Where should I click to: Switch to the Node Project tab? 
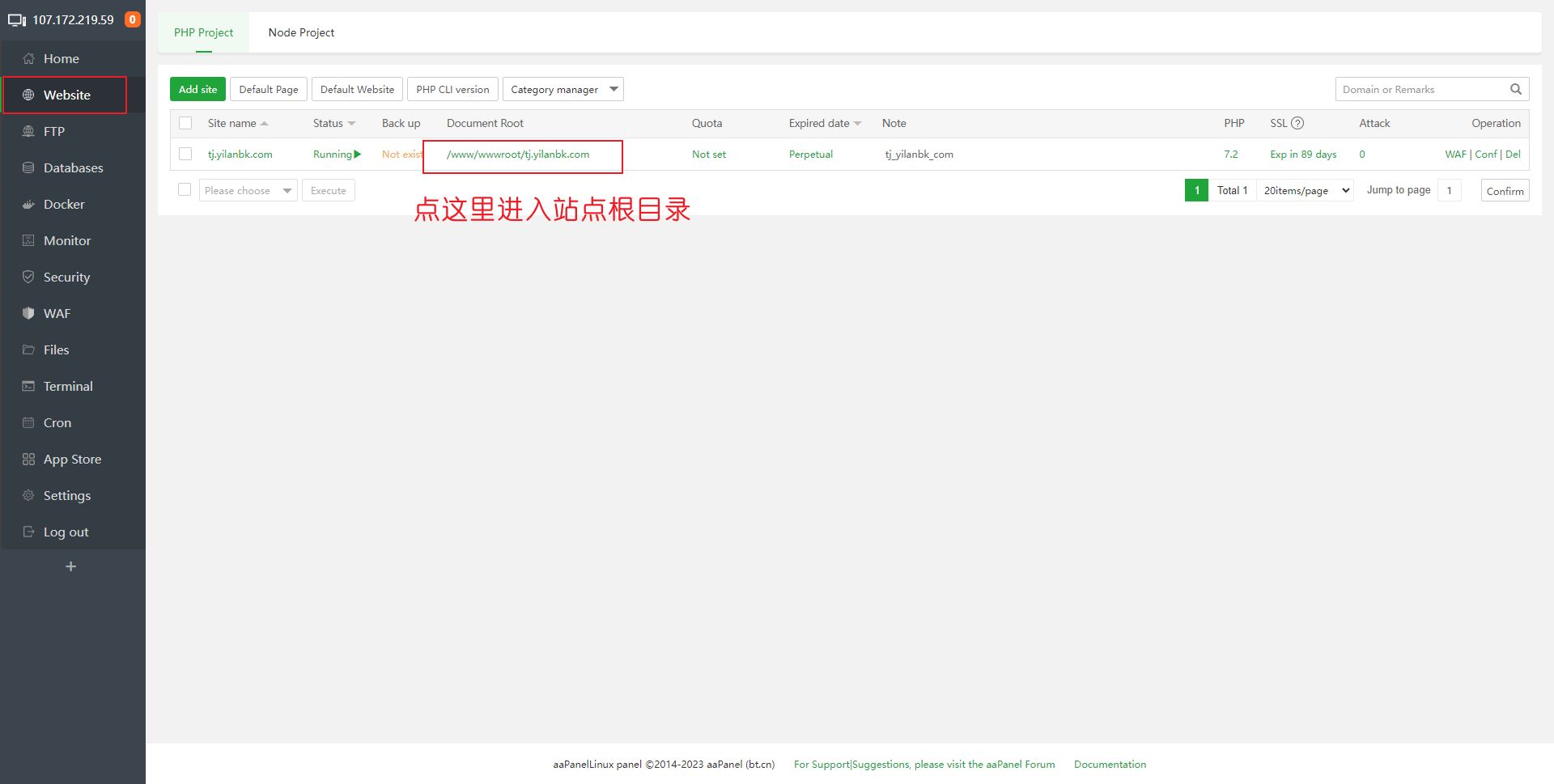(x=301, y=32)
